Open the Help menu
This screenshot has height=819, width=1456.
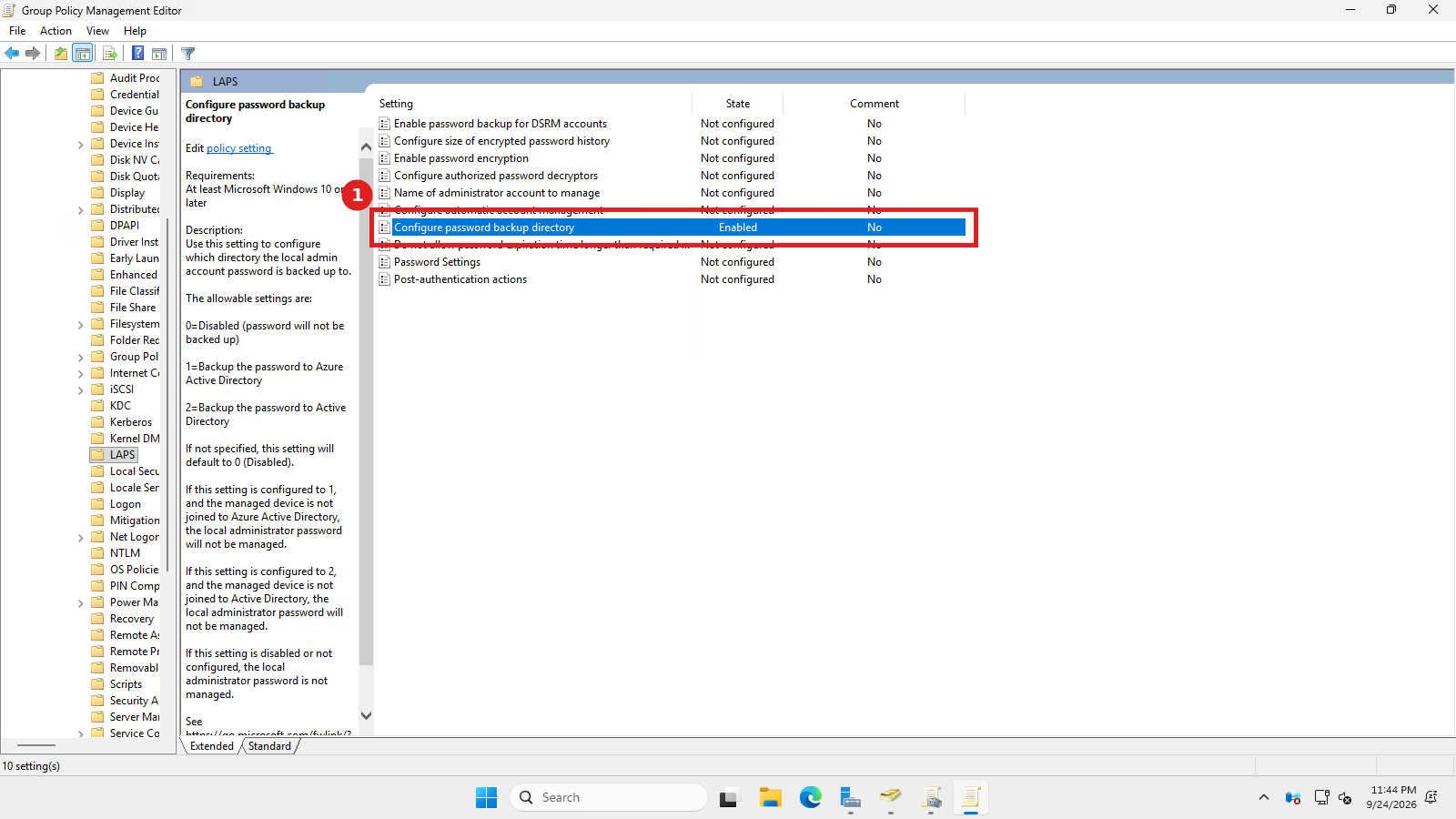[x=135, y=31]
